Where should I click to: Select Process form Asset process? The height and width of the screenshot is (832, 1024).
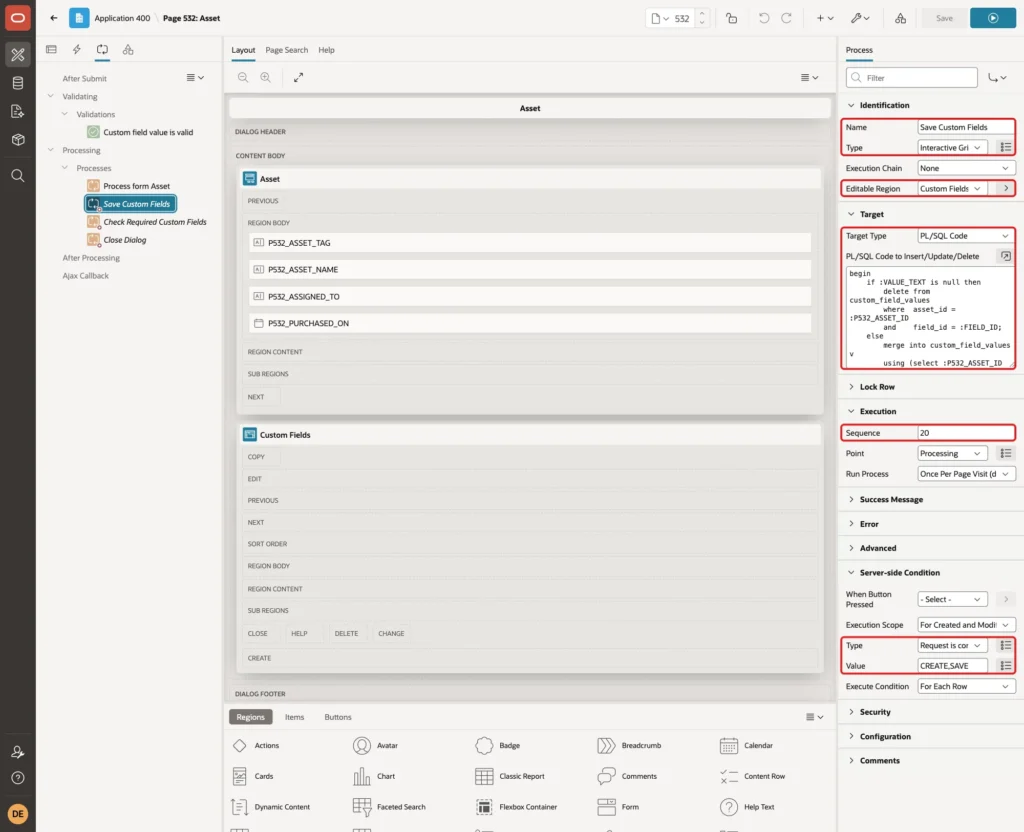click(136, 186)
